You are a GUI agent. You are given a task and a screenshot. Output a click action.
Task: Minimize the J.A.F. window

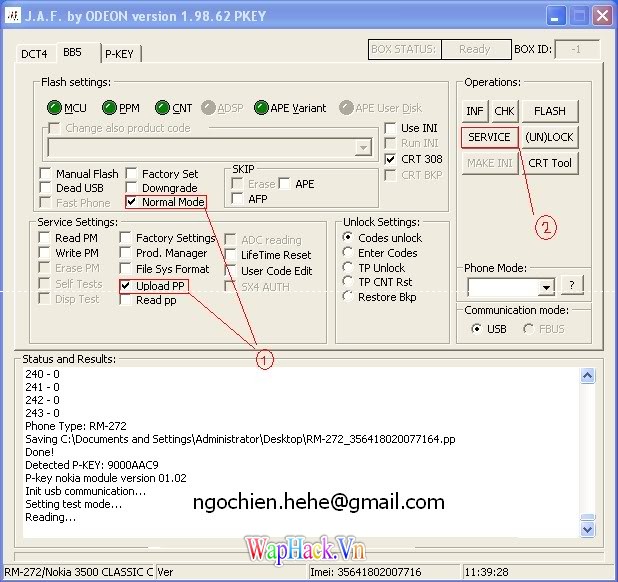(x=555, y=16)
